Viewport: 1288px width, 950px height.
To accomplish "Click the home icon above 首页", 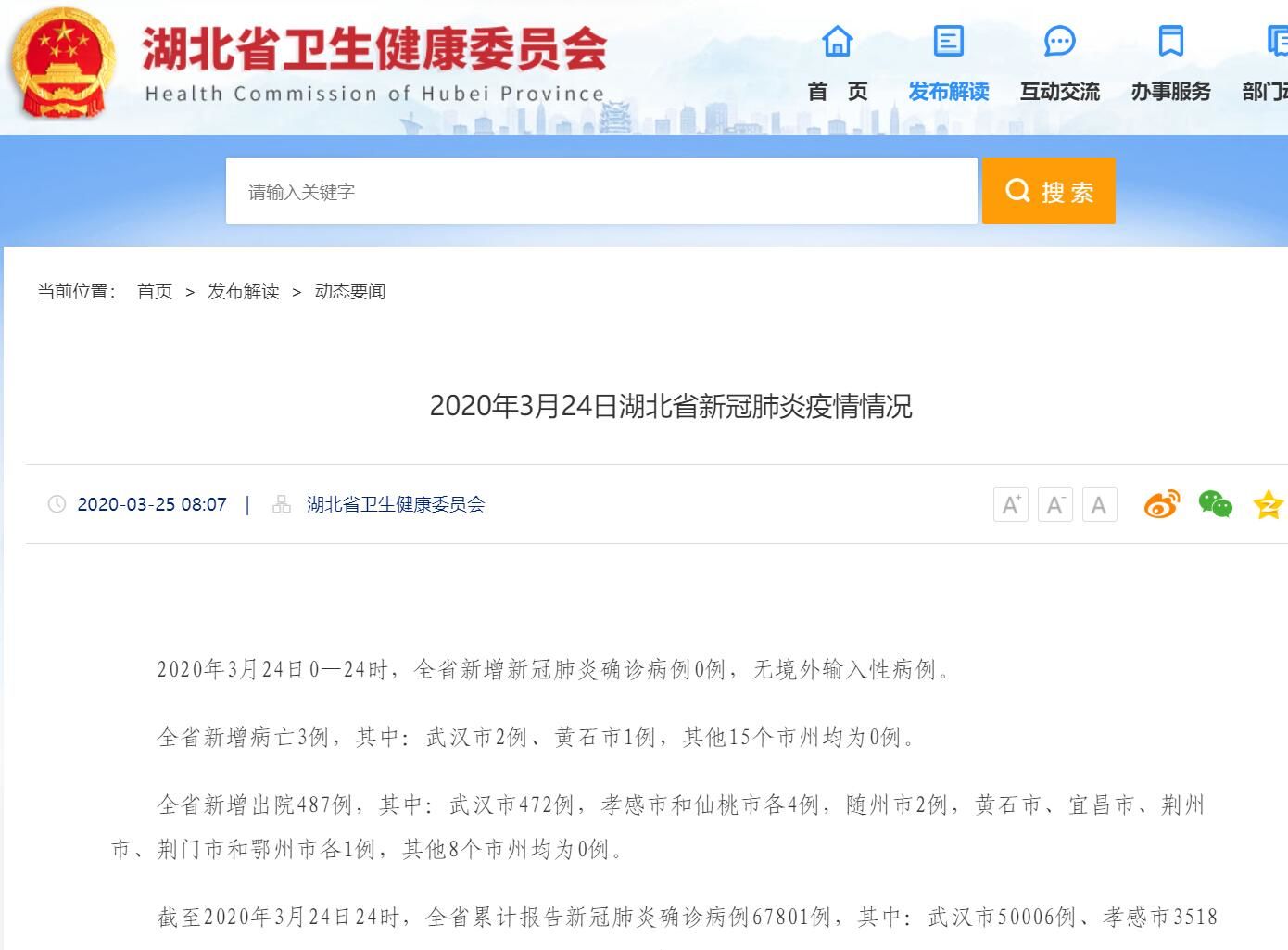I will pos(837,41).
